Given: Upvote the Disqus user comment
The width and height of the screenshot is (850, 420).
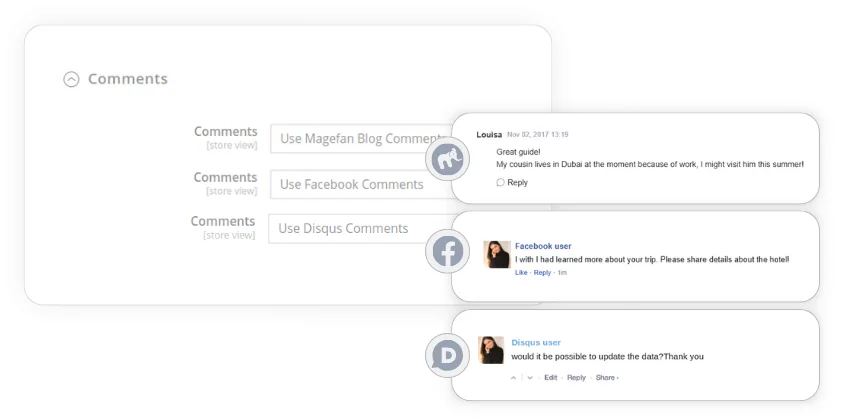Looking at the screenshot, I should coord(513,378).
